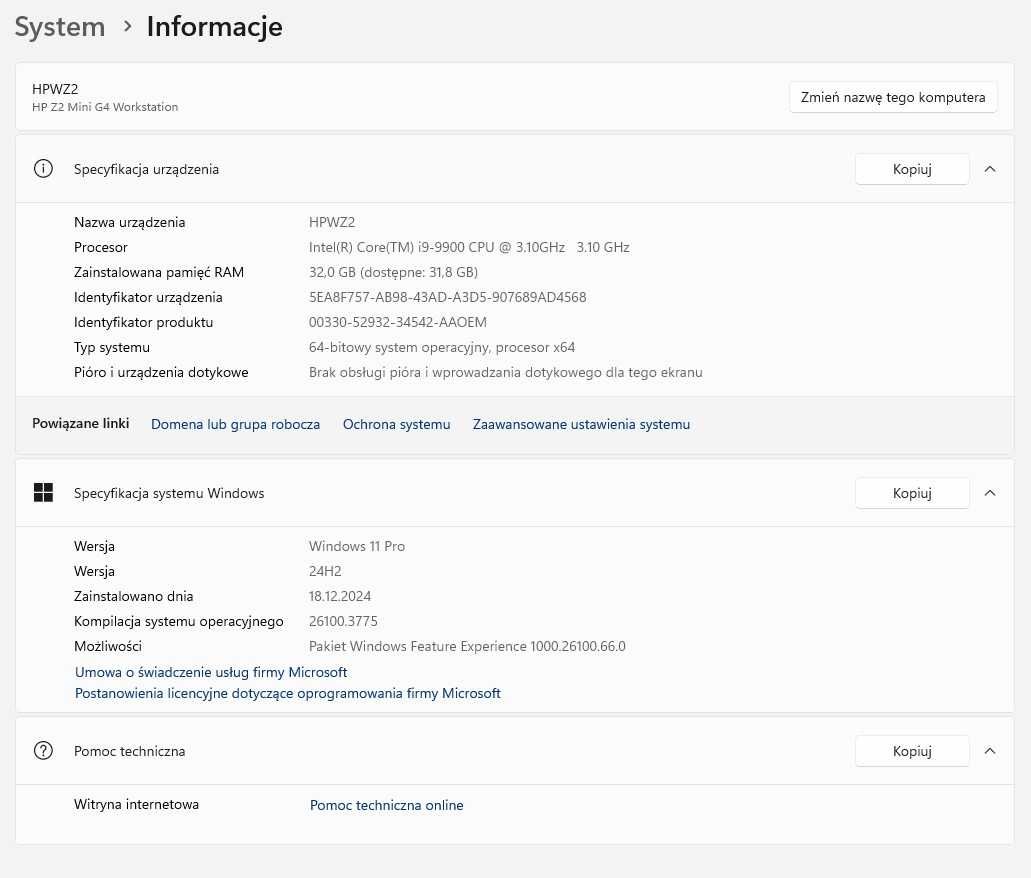Click OS build value 26100.3775
Screen dimensions: 1031x878
click(x=343, y=621)
